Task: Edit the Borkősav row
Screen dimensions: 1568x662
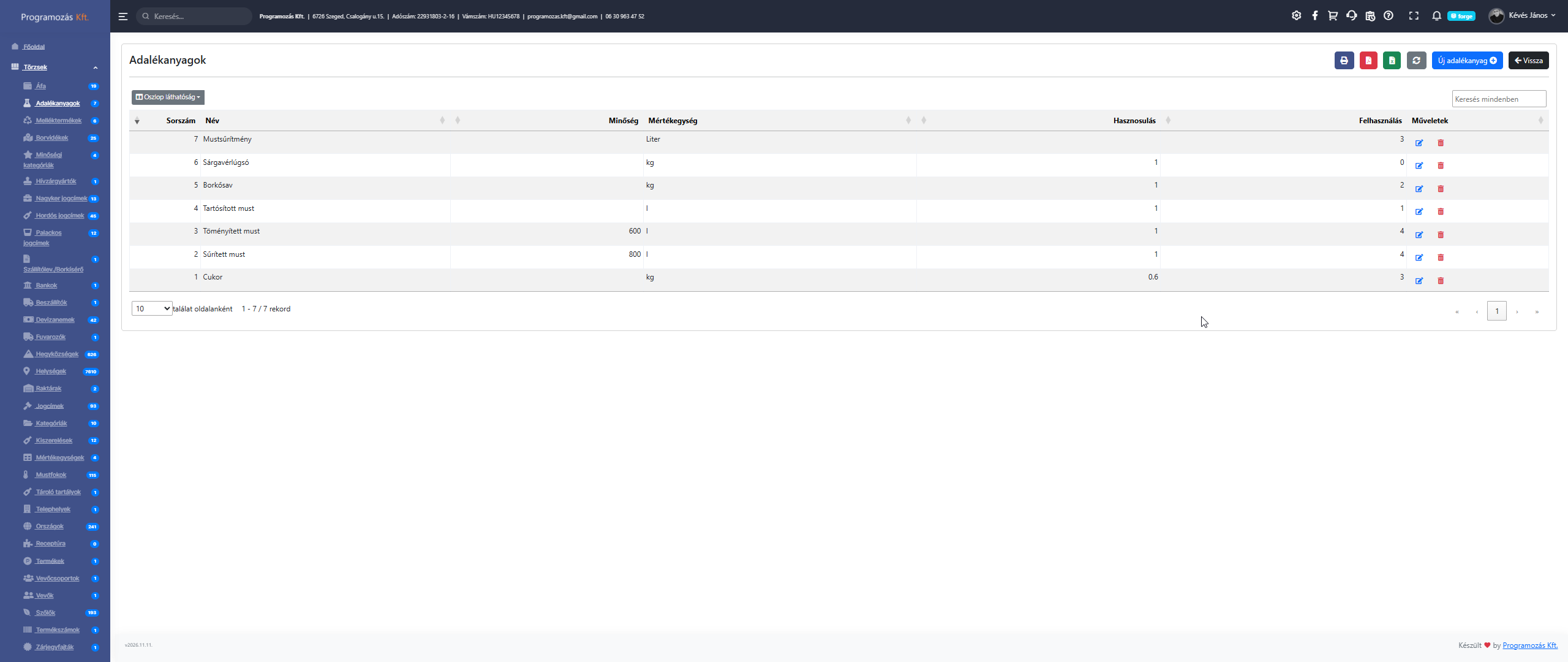Action: pos(1419,189)
